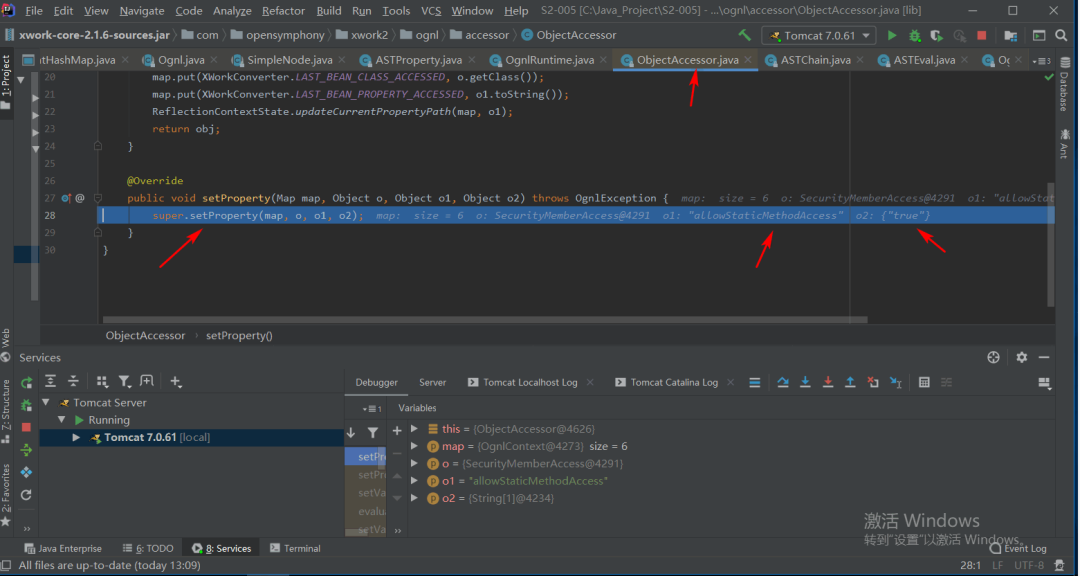Expand the 'this' variable node
Viewport: 1080px width, 576px height.
[414, 429]
